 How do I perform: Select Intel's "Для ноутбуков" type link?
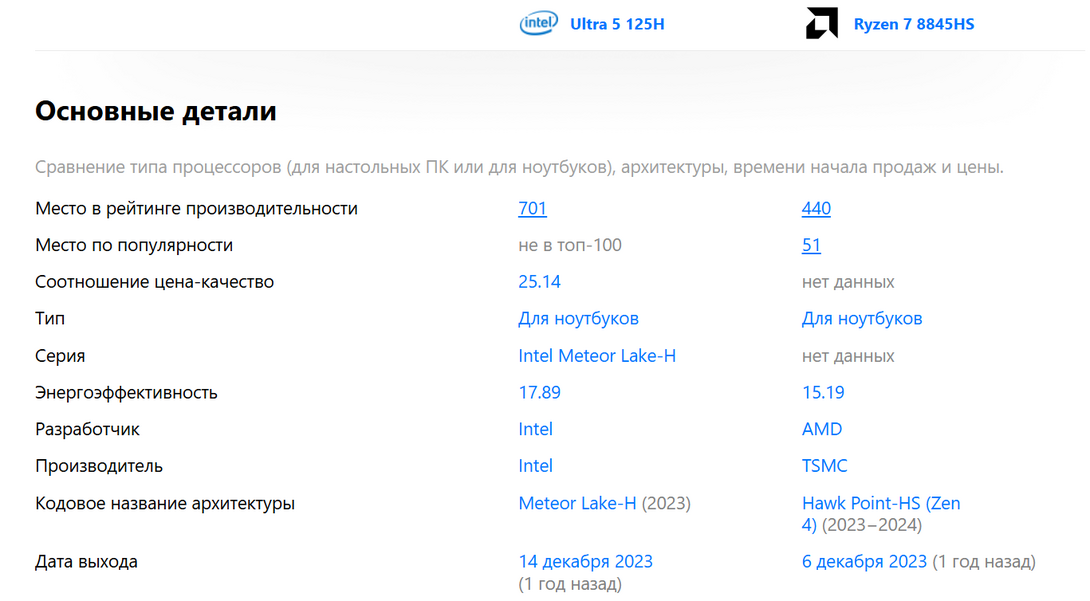(x=578, y=319)
